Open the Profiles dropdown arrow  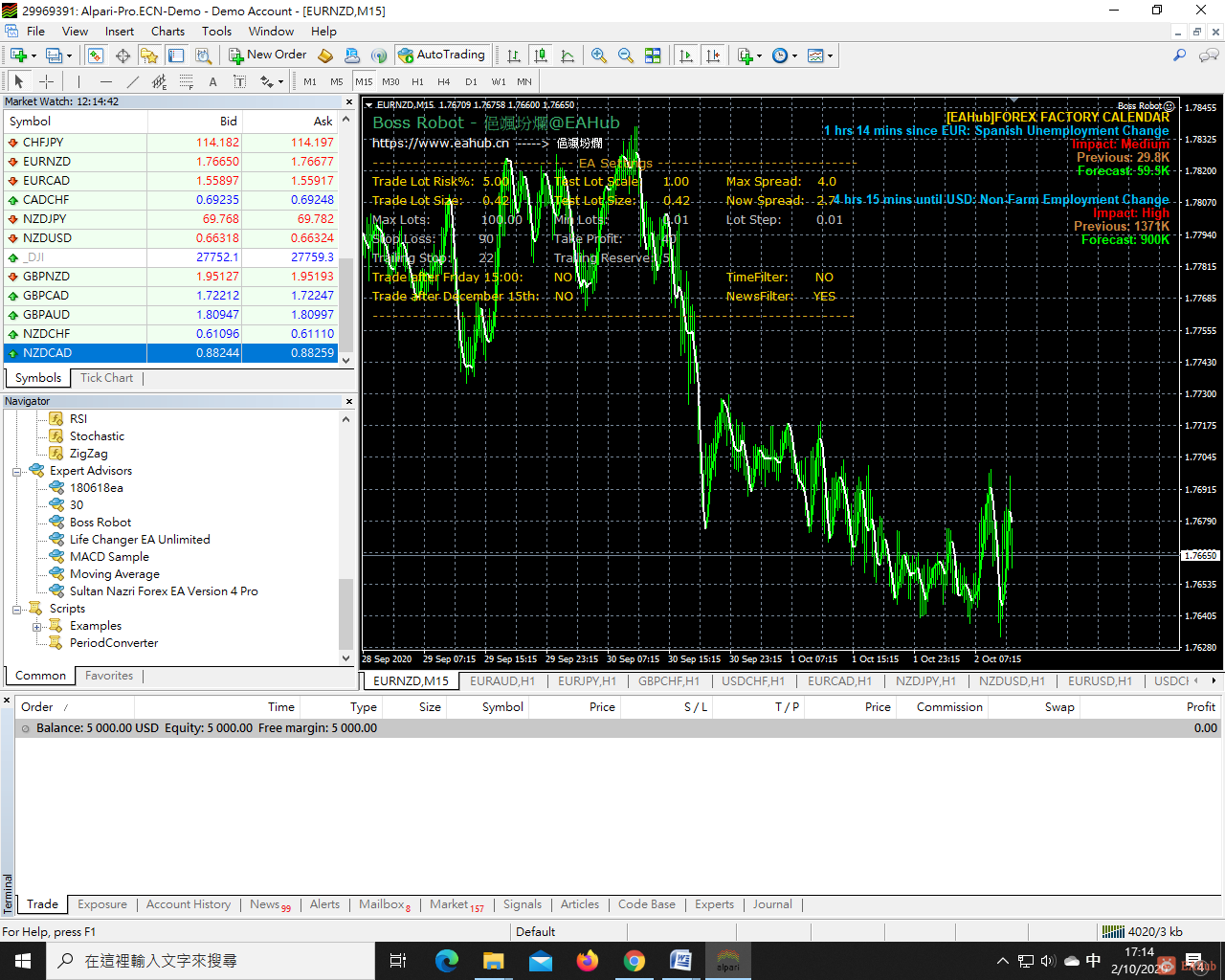[70, 56]
